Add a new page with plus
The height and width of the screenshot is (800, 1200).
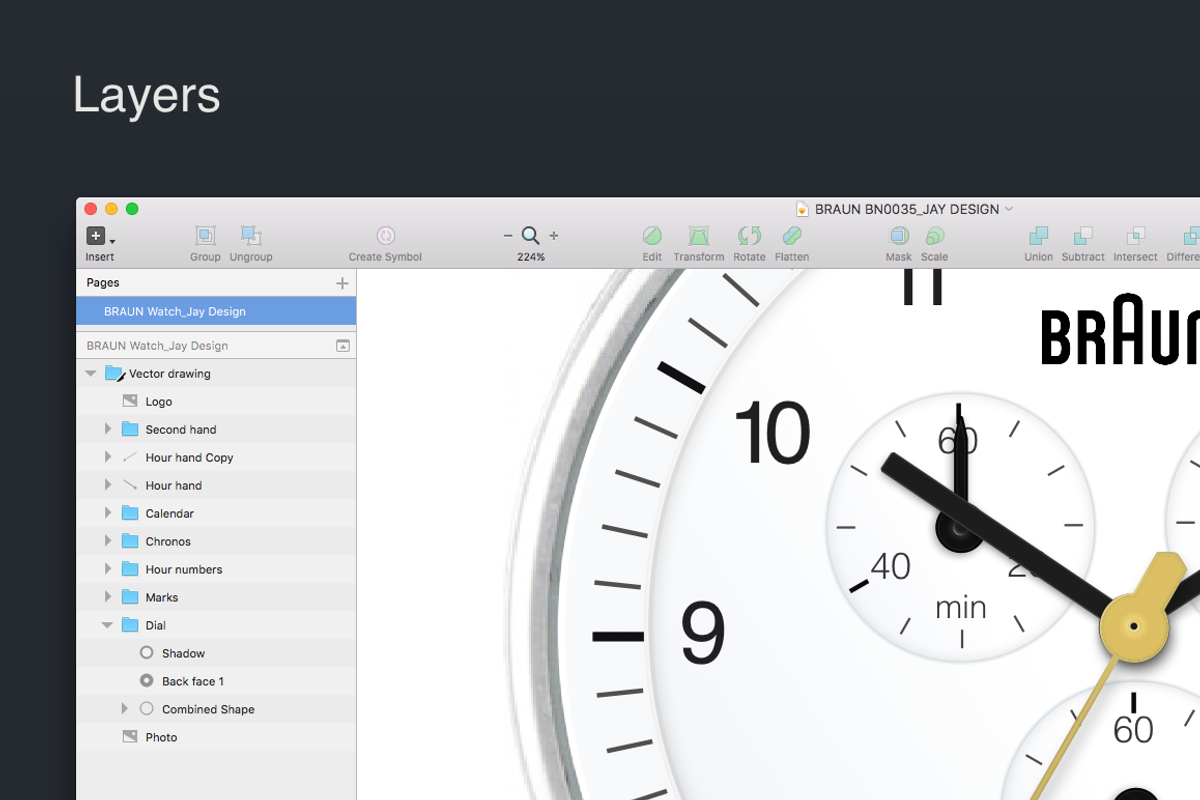[x=342, y=283]
